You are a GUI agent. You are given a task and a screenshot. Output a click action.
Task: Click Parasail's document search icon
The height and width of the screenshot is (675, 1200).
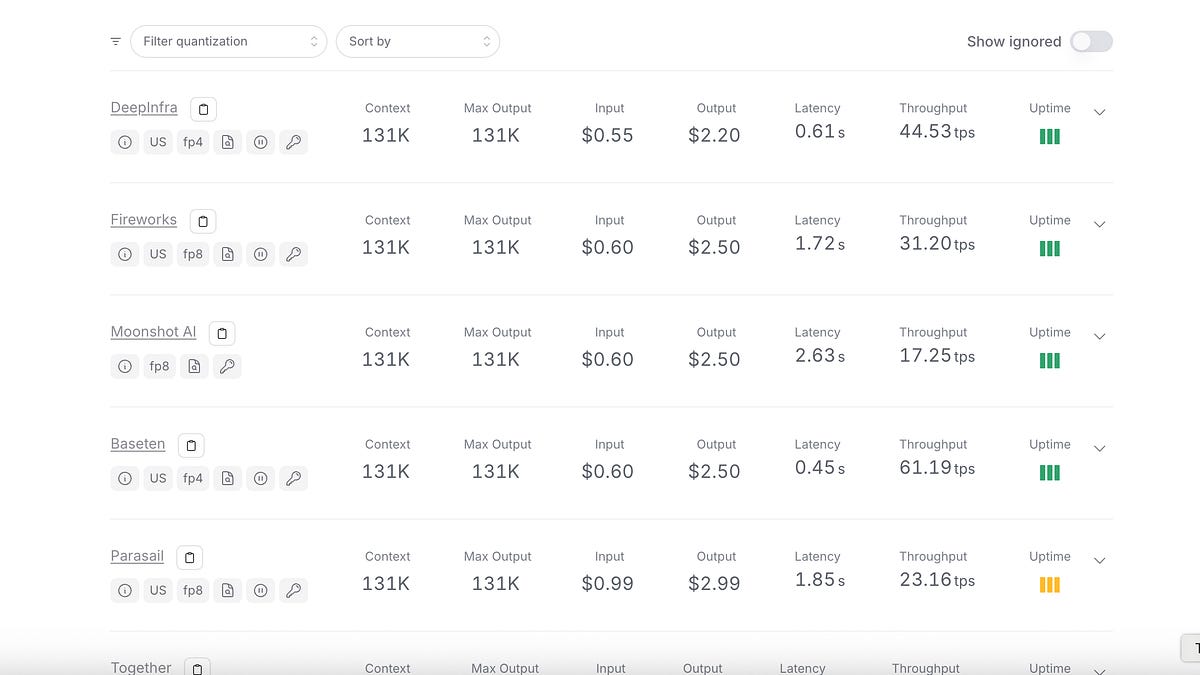(x=228, y=590)
